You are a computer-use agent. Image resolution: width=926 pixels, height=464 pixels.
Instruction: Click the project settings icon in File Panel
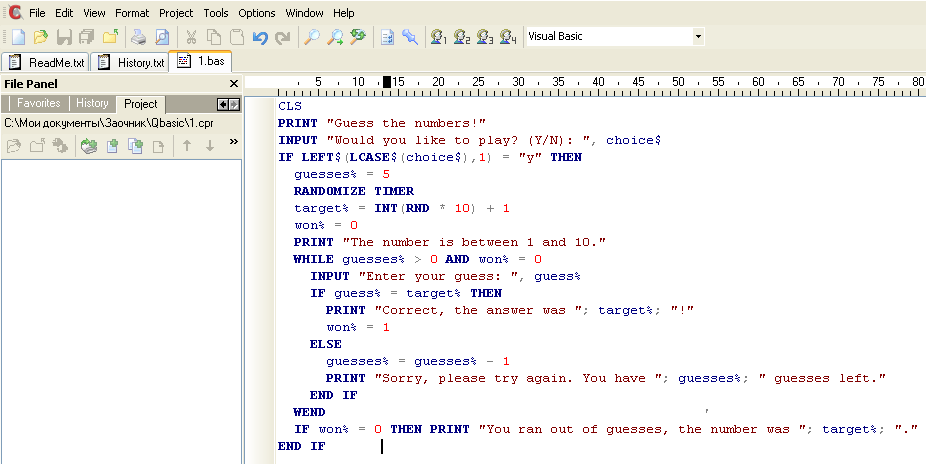click(60, 145)
